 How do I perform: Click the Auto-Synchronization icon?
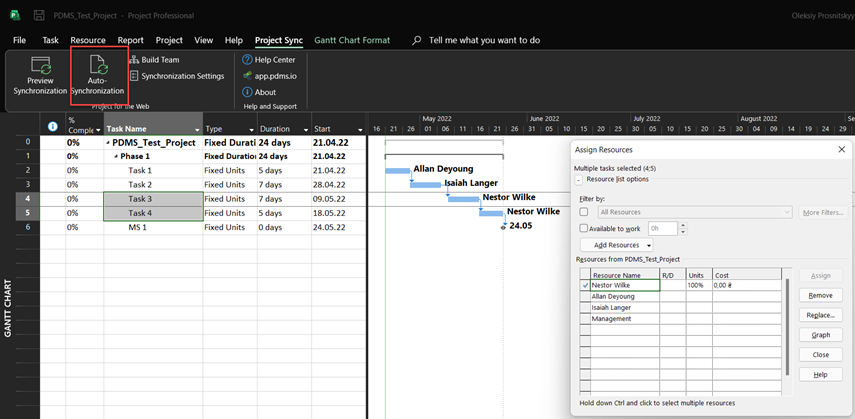click(98, 65)
